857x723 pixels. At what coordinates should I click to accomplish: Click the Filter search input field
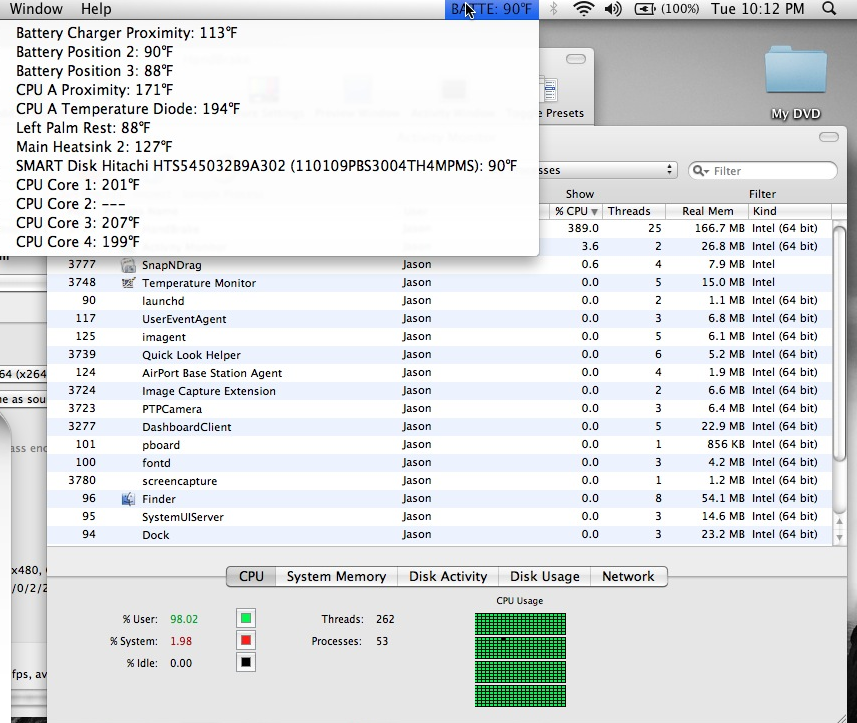point(763,171)
